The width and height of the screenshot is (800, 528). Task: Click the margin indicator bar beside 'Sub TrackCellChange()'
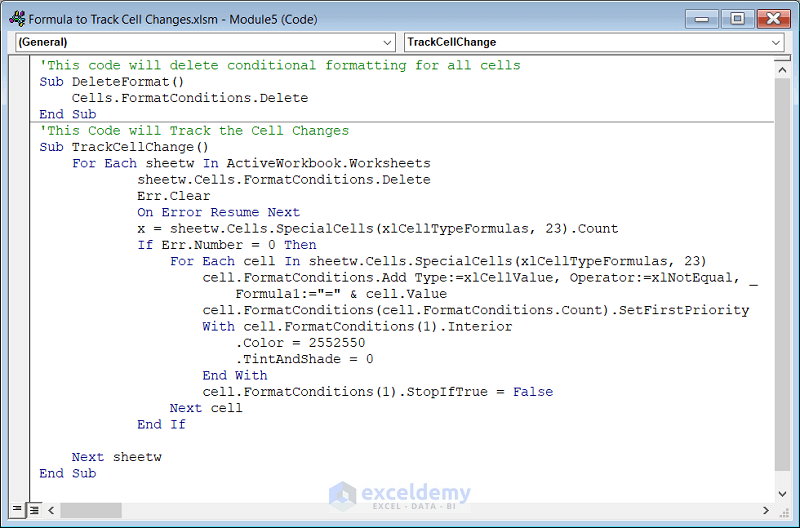pyautogui.click(x=19, y=147)
